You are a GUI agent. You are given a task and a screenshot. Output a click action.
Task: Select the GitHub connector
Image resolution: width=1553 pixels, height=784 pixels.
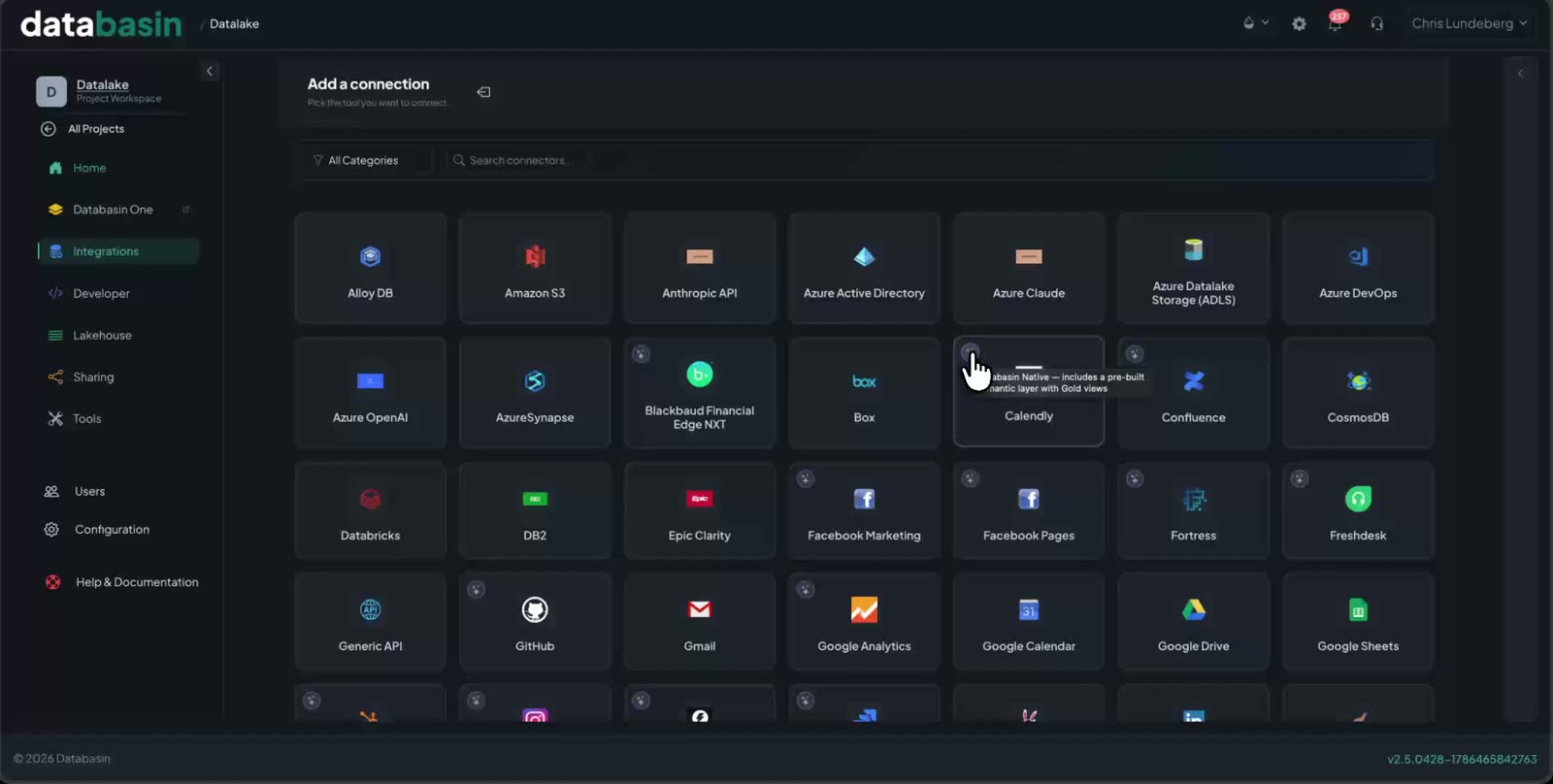(535, 621)
